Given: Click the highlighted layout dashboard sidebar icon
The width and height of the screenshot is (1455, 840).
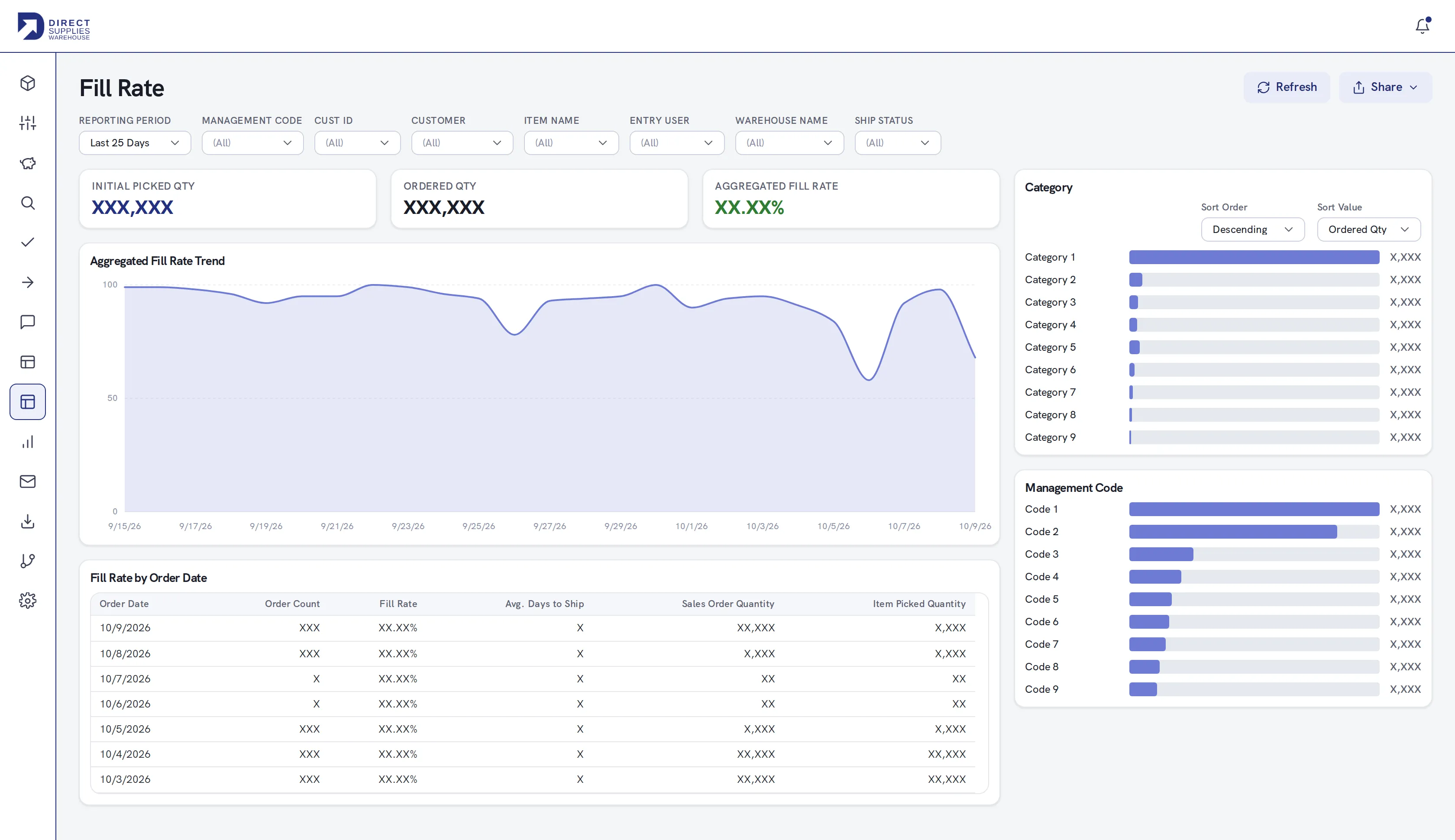Looking at the screenshot, I should 28,401.
